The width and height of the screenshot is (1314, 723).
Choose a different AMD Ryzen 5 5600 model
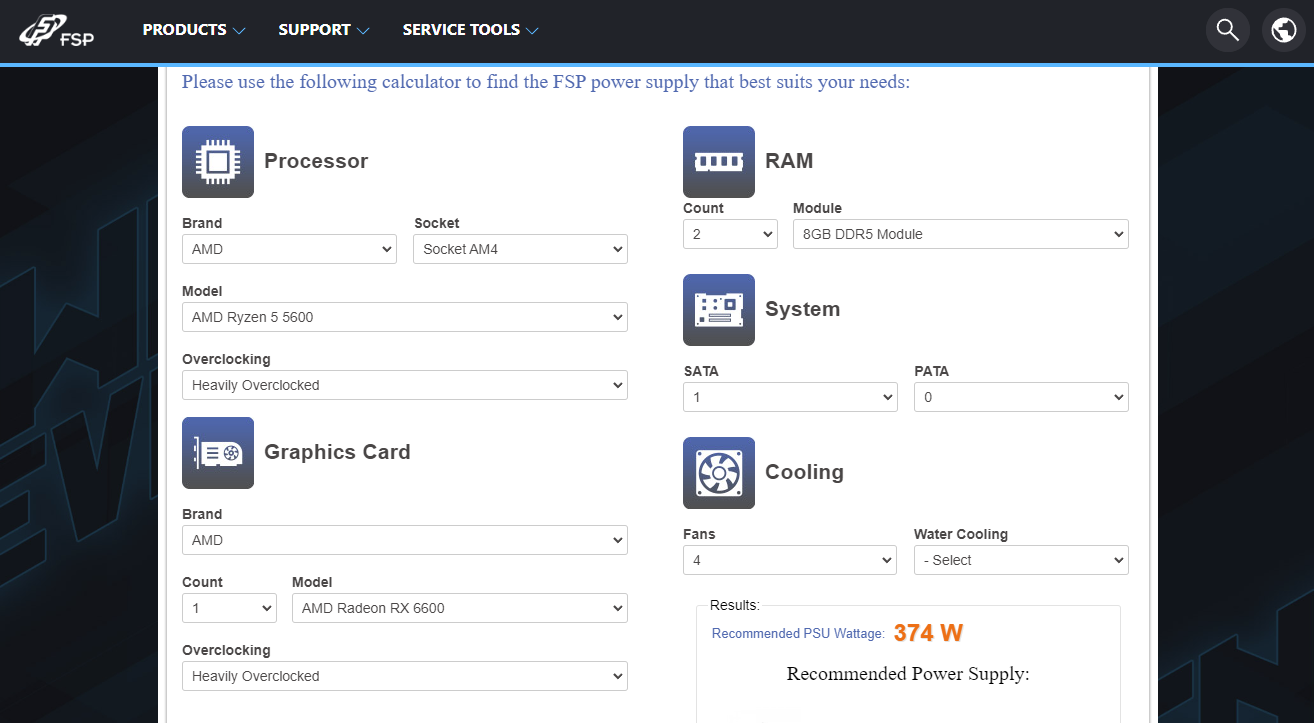pos(404,317)
